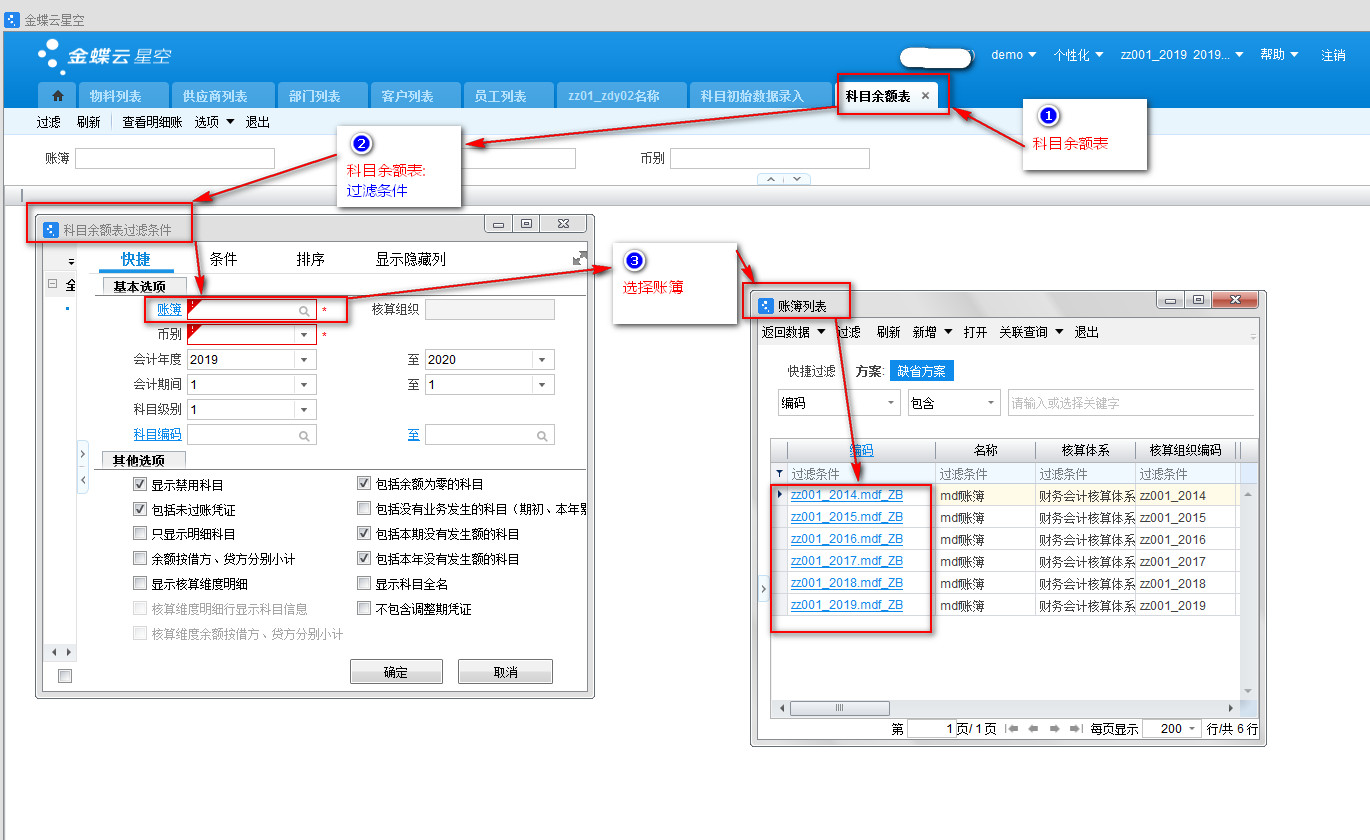Uncheck the 显示禁用科目 checkbox

click(x=140, y=484)
